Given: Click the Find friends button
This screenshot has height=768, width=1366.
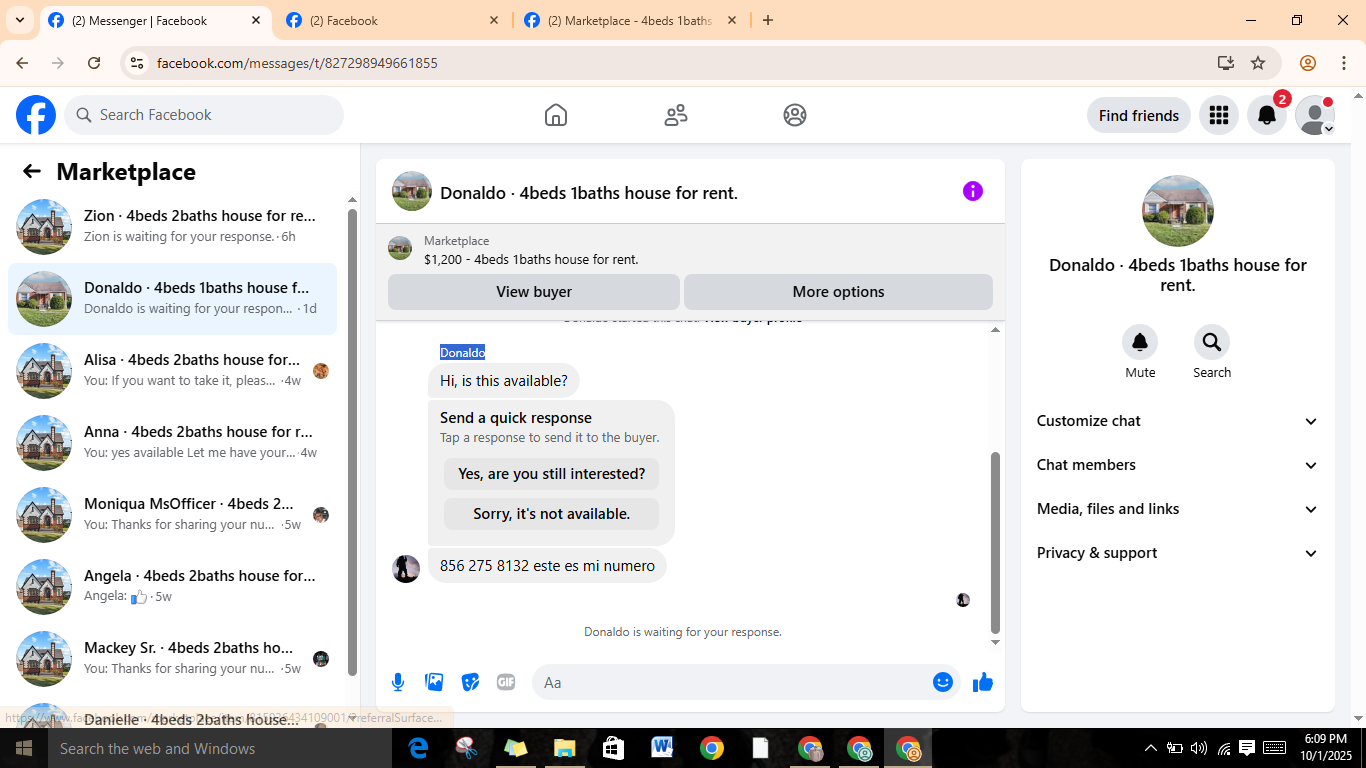Looking at the screenshot, I should (1139, 115).
